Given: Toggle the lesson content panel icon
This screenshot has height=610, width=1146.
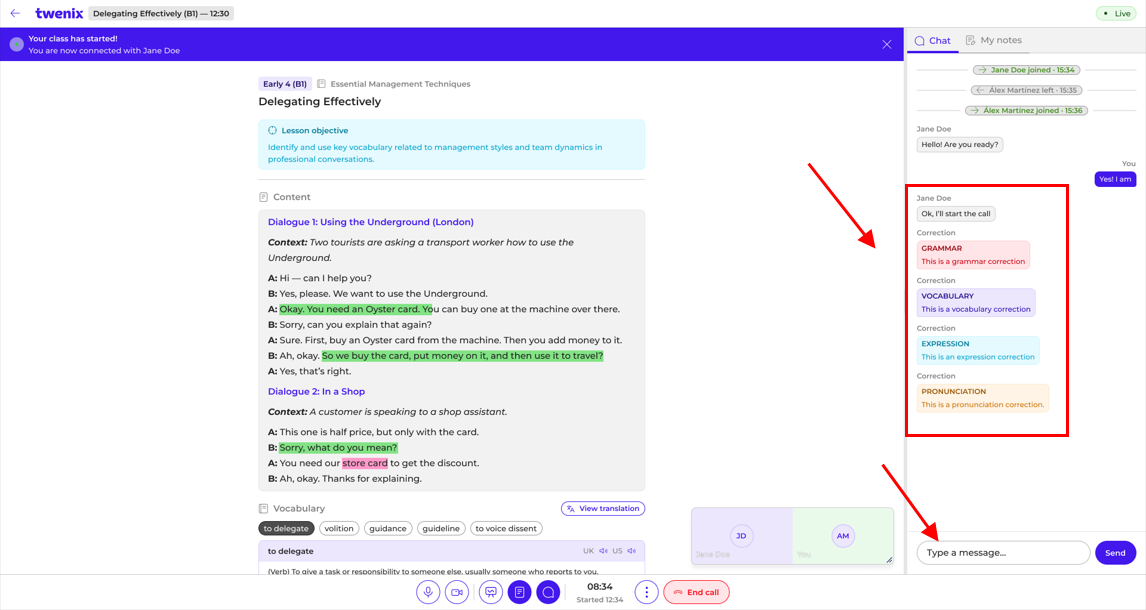Looking at the screenshot, I should (x=520, y=592).
